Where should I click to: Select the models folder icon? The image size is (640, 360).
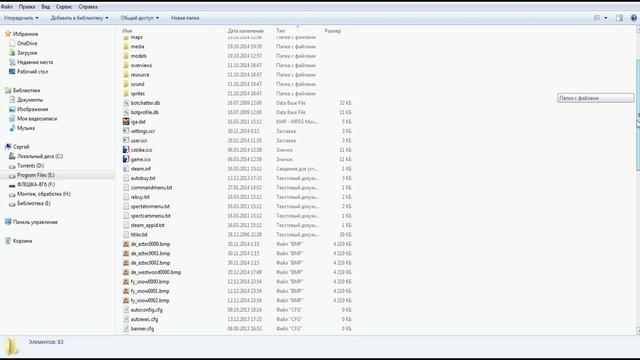coord(126,56)
